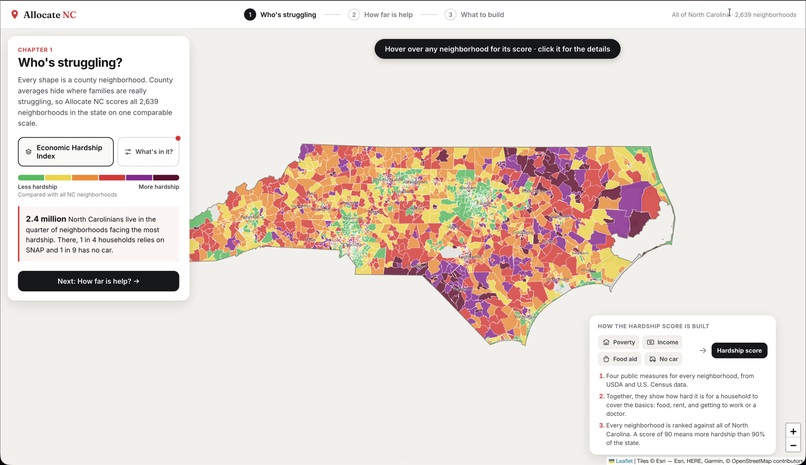Click the yellow legend color segment
The image size is (806, 465).
point(58,177)
